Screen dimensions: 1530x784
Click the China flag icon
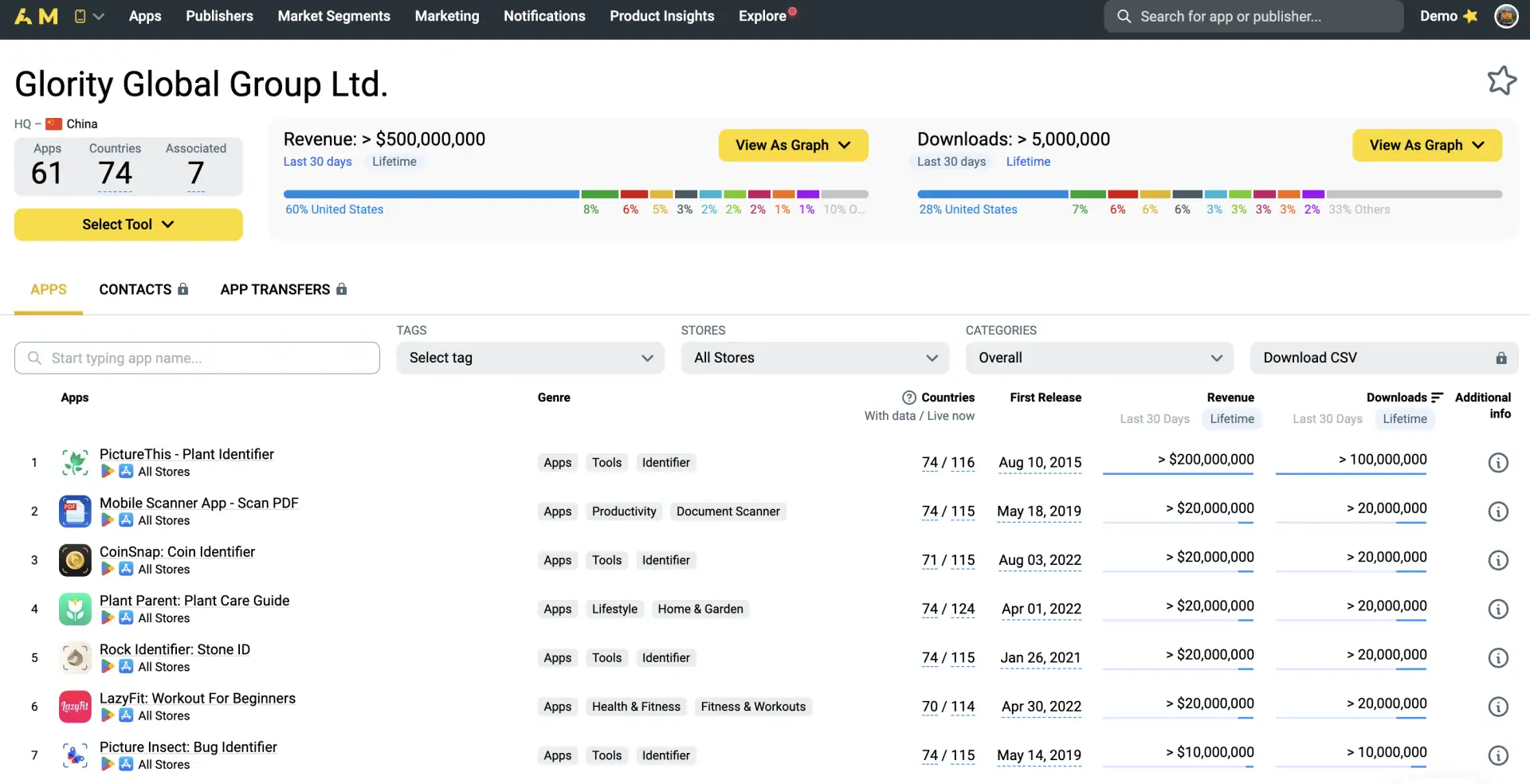[x=54, y=124]
